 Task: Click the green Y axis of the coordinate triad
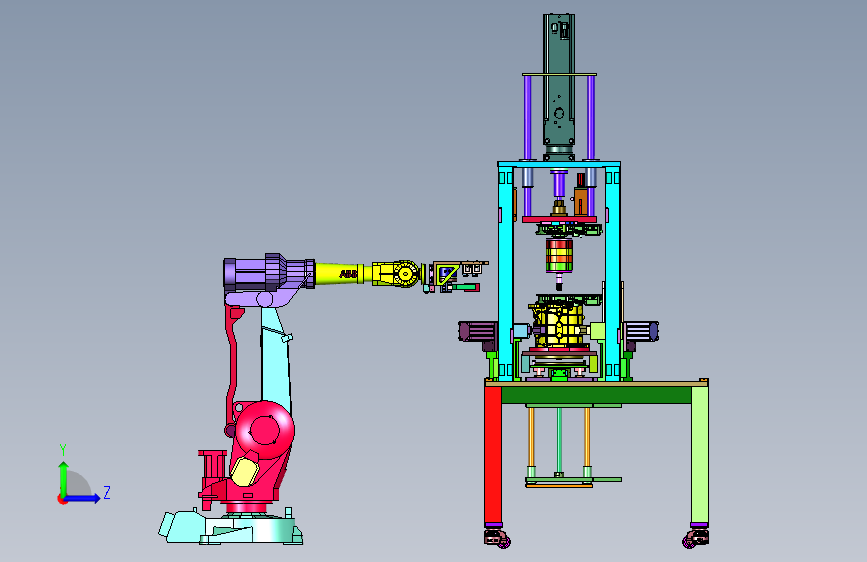[x=64, y=478]
